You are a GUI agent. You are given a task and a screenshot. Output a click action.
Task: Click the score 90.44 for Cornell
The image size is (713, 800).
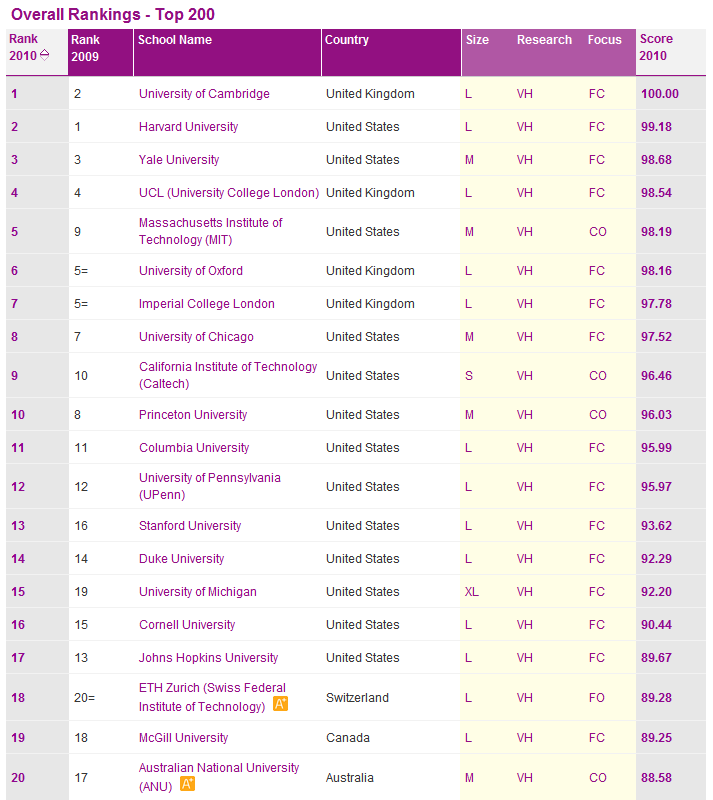click(656, 625)
